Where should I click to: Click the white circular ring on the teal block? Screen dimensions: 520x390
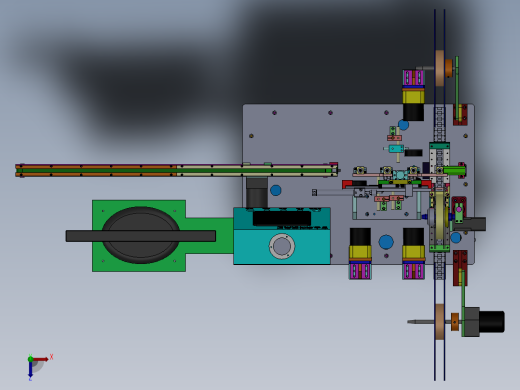point(282,246)
